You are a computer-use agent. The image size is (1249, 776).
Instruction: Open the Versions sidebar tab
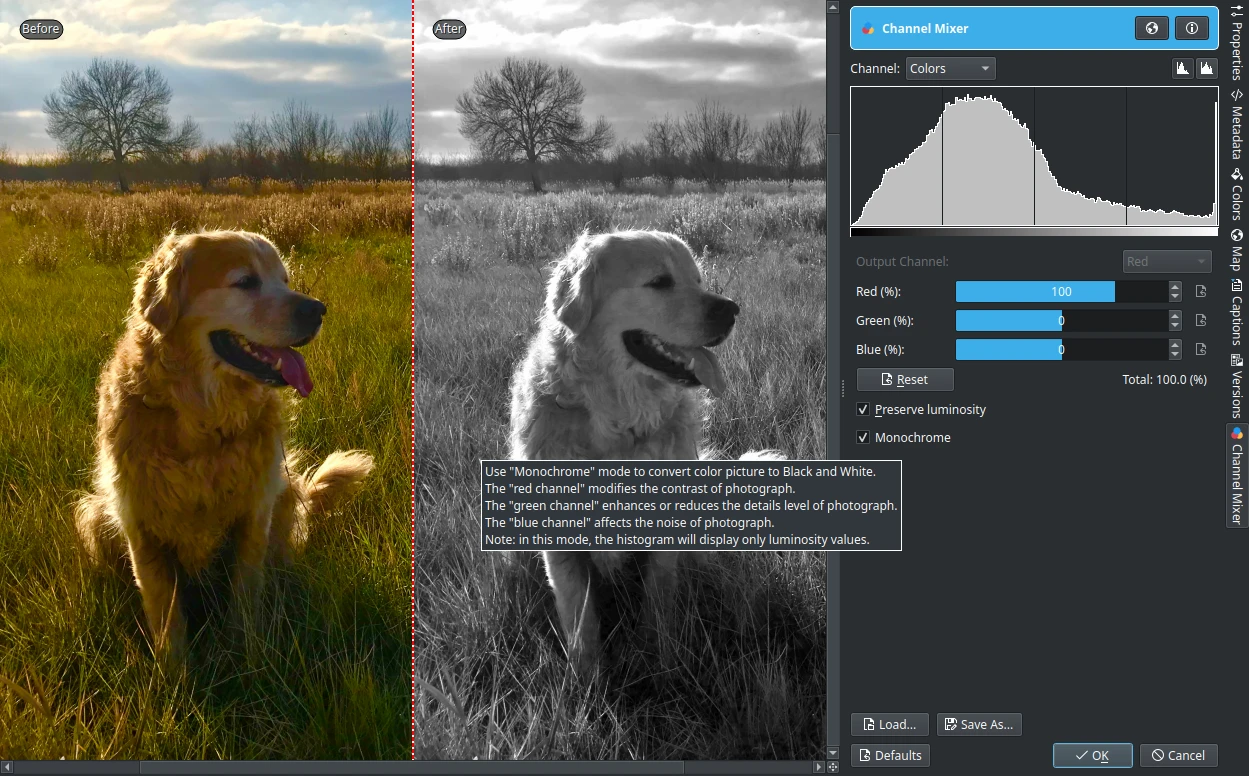tap(1237, 386)
